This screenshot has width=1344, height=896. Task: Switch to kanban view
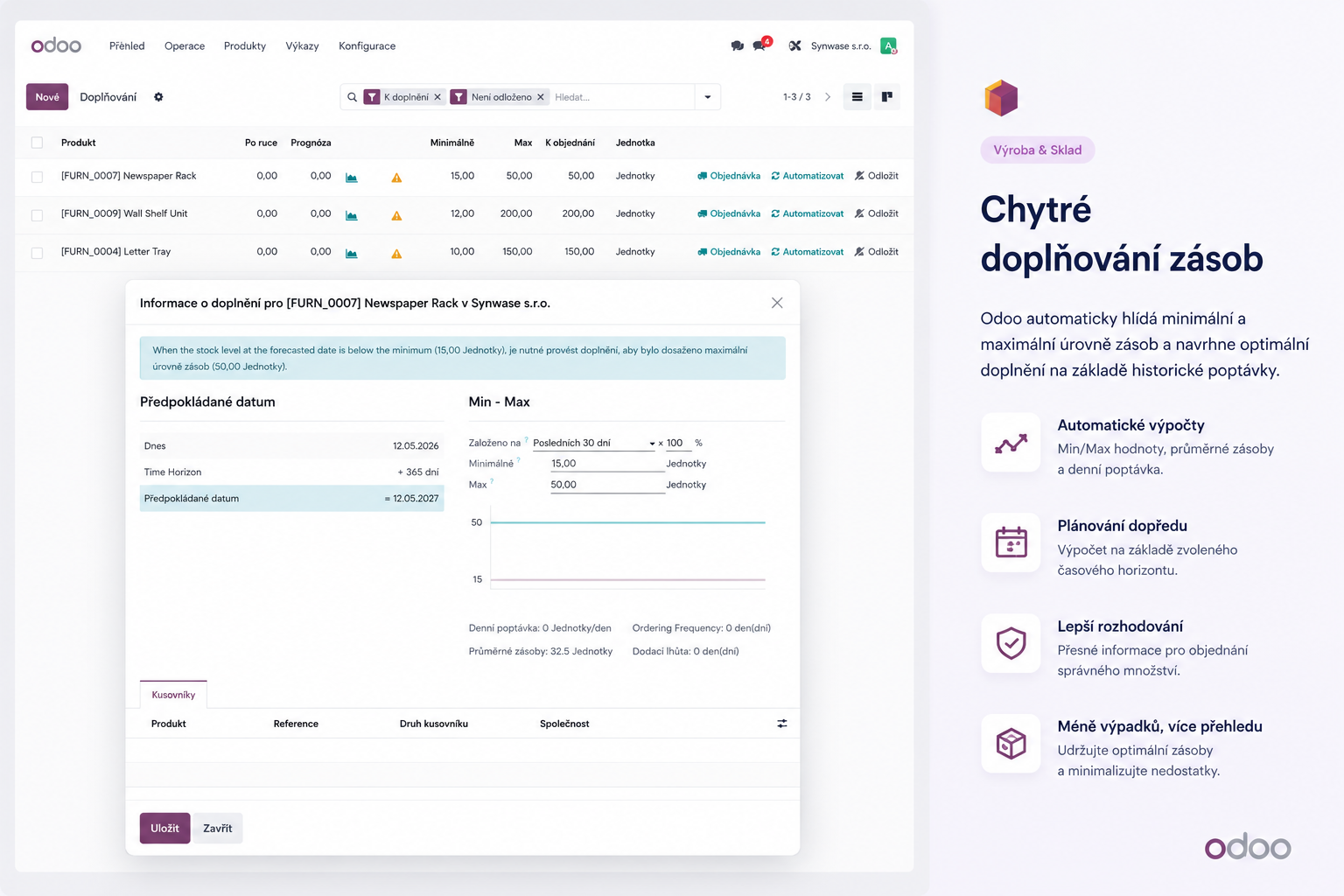coord(886,97)
